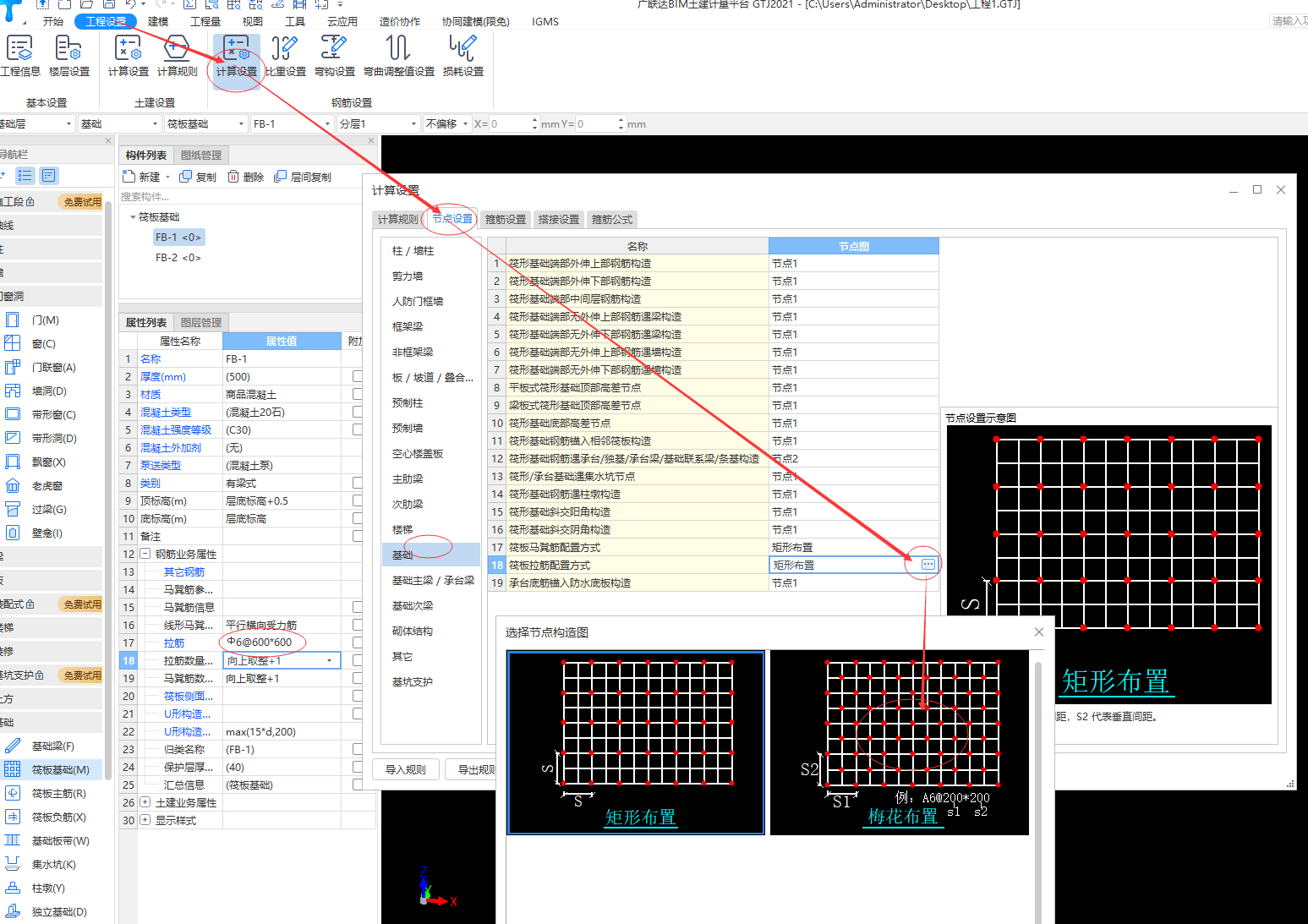1308x924 pixels.
Task: Select 筏板主筋(R) component type
Action: click(x=47, y=794)
